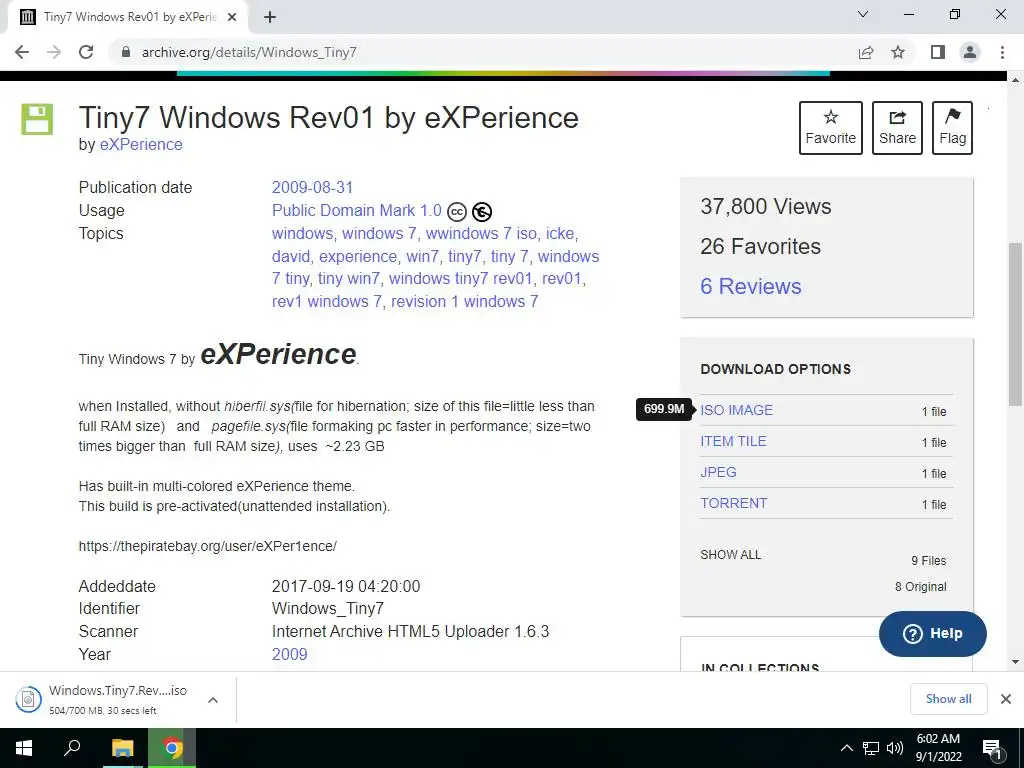Click the '37,800 Views' text

click(765, 206)
